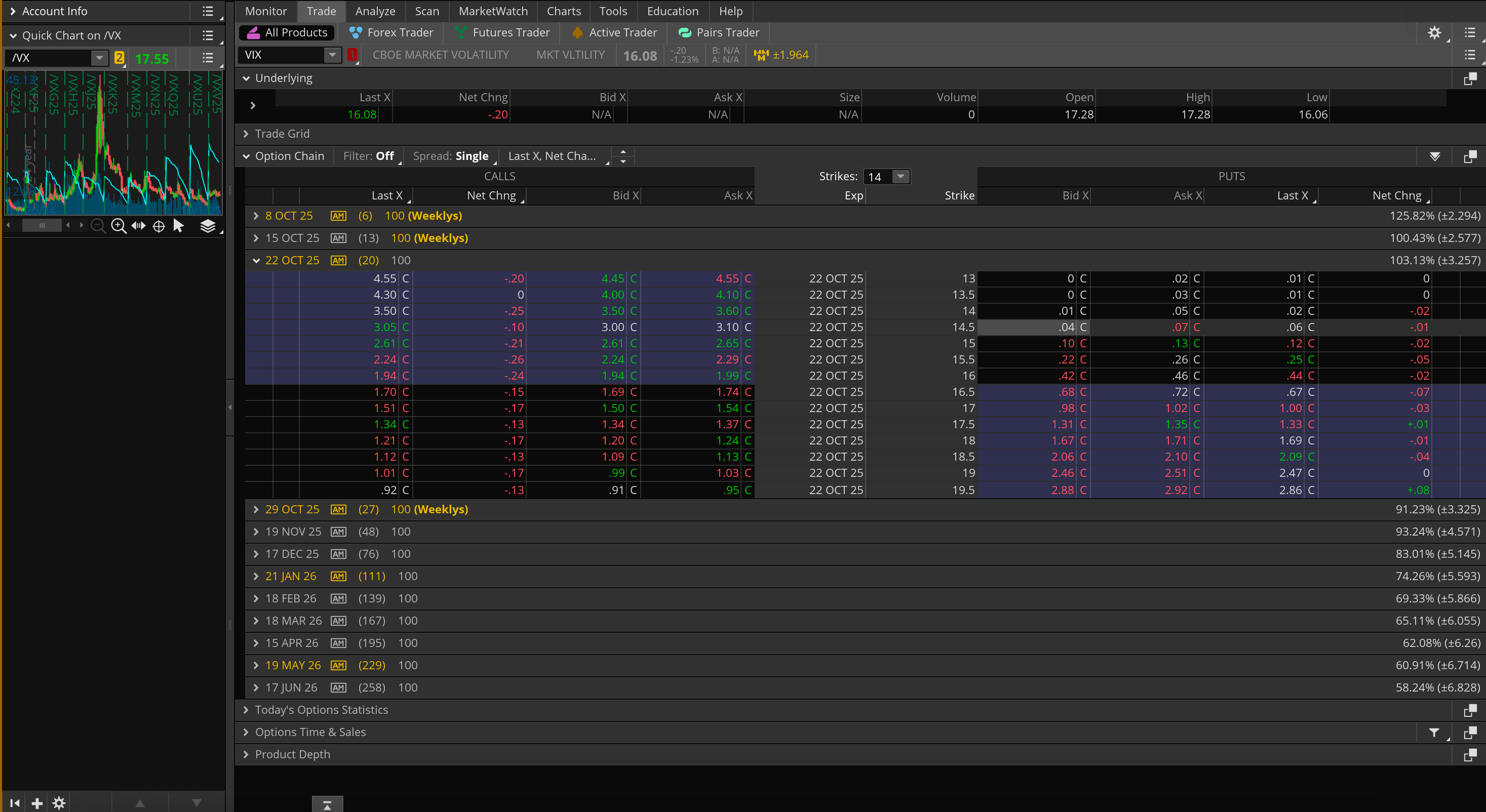
Task: Switch to the MarketWatch tab
Action: (493, 11)
